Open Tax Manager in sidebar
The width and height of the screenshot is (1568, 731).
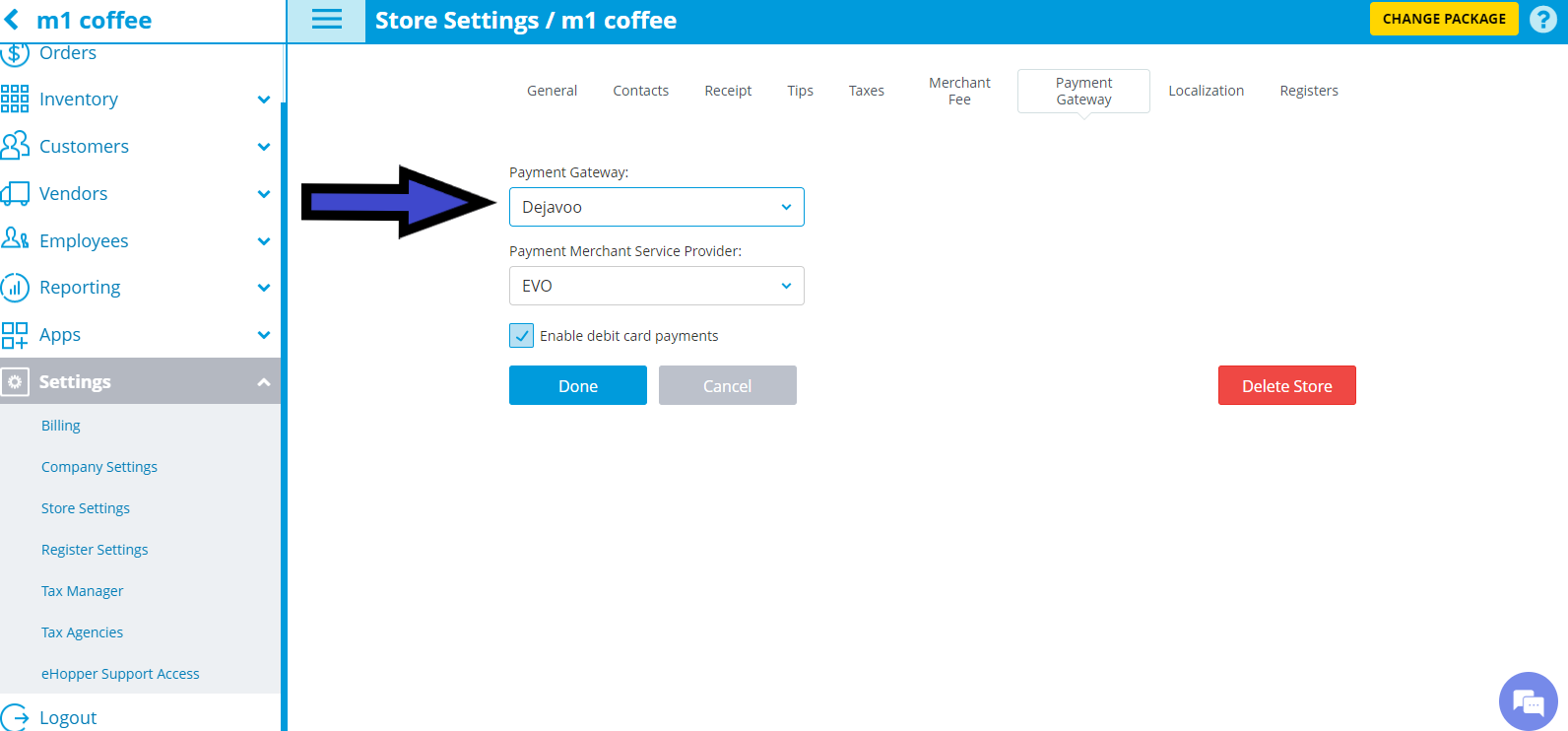pyautogui.click(x=83, y=591)
